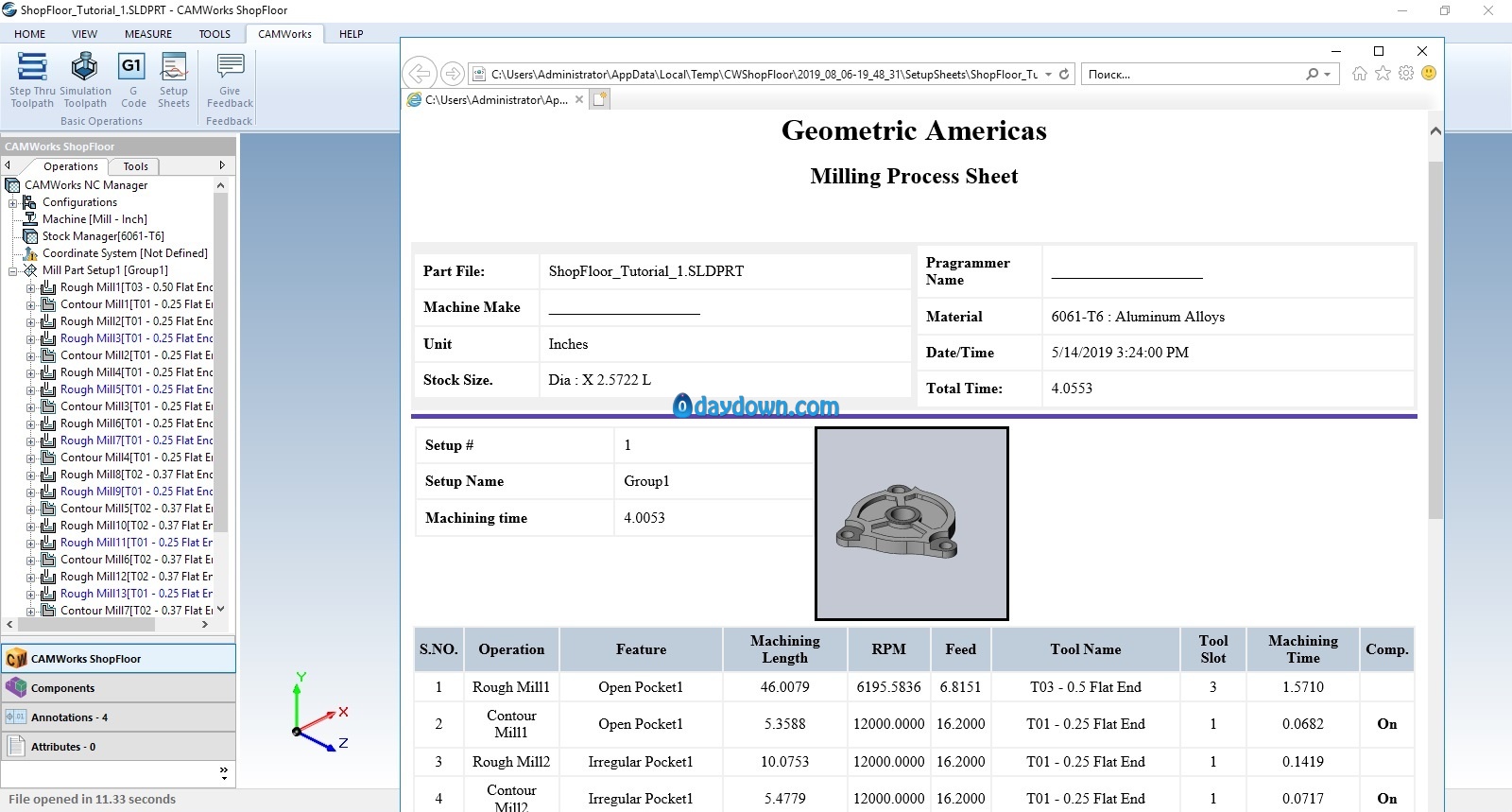Open the Components panel button

click(x=118, y=688)
